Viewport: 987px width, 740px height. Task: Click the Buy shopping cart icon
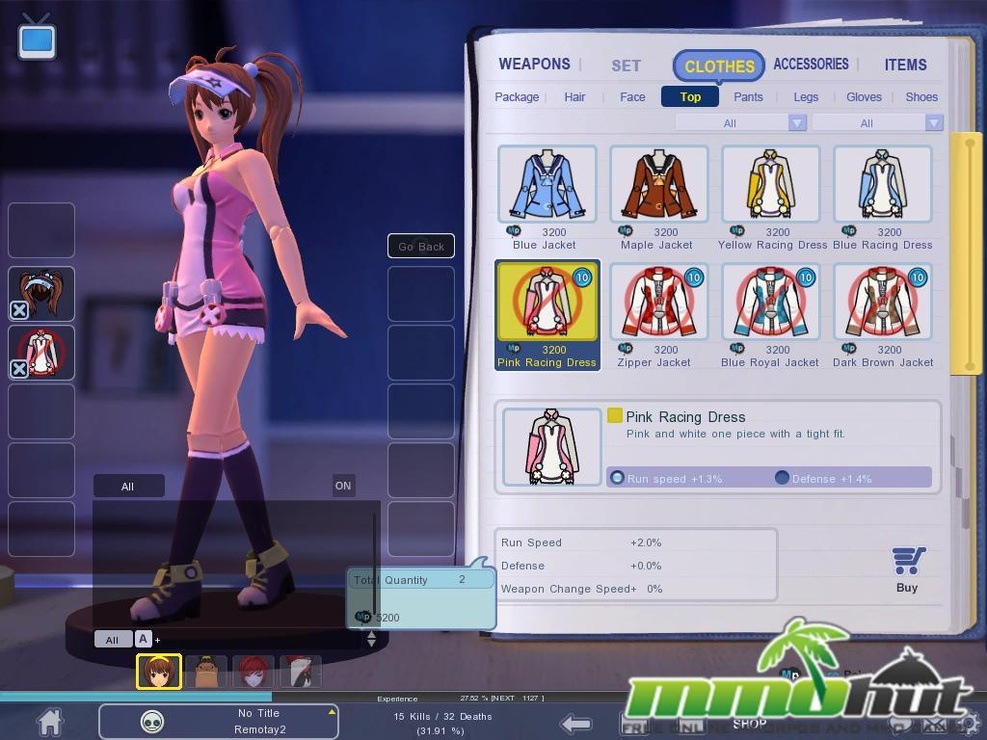pyautogui.click(x=908, y=561)
